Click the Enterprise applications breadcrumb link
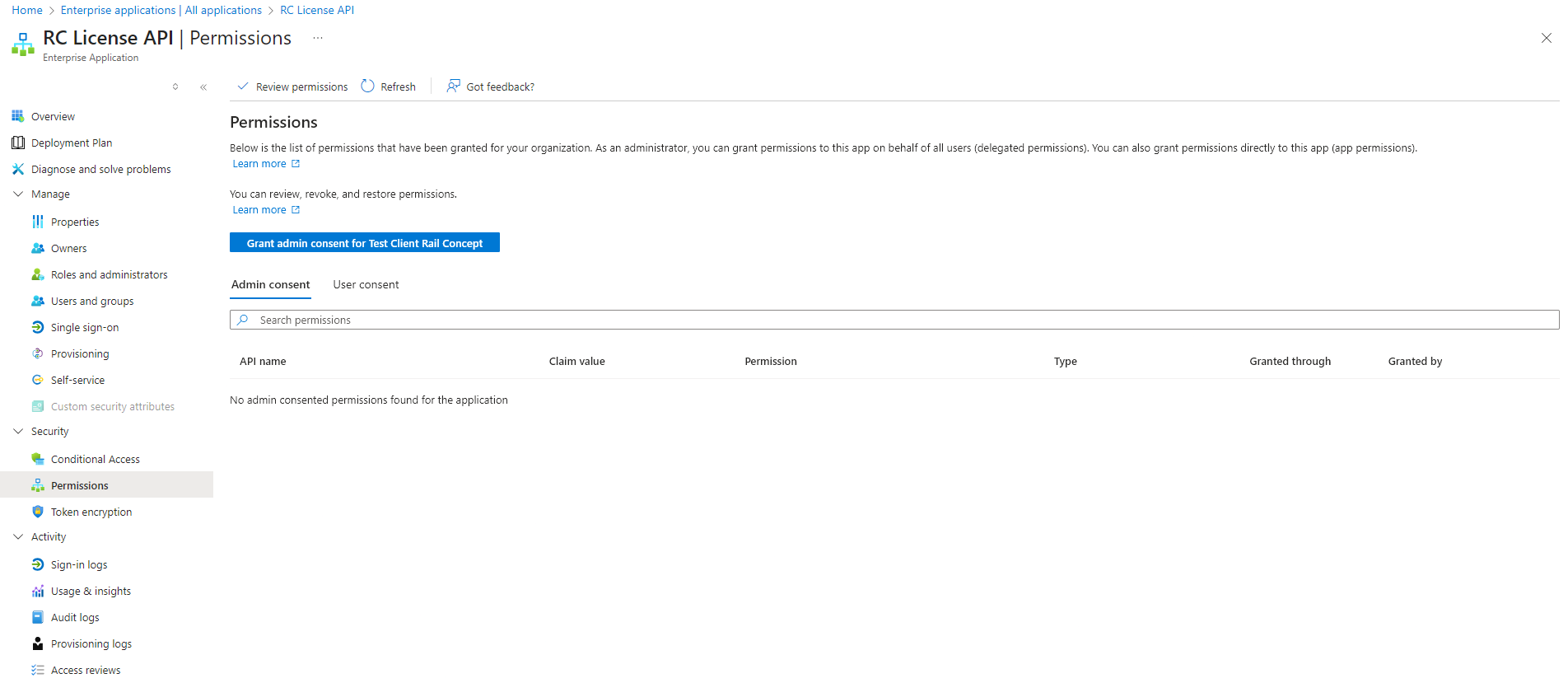1568x683 pixels. point(118,11)
